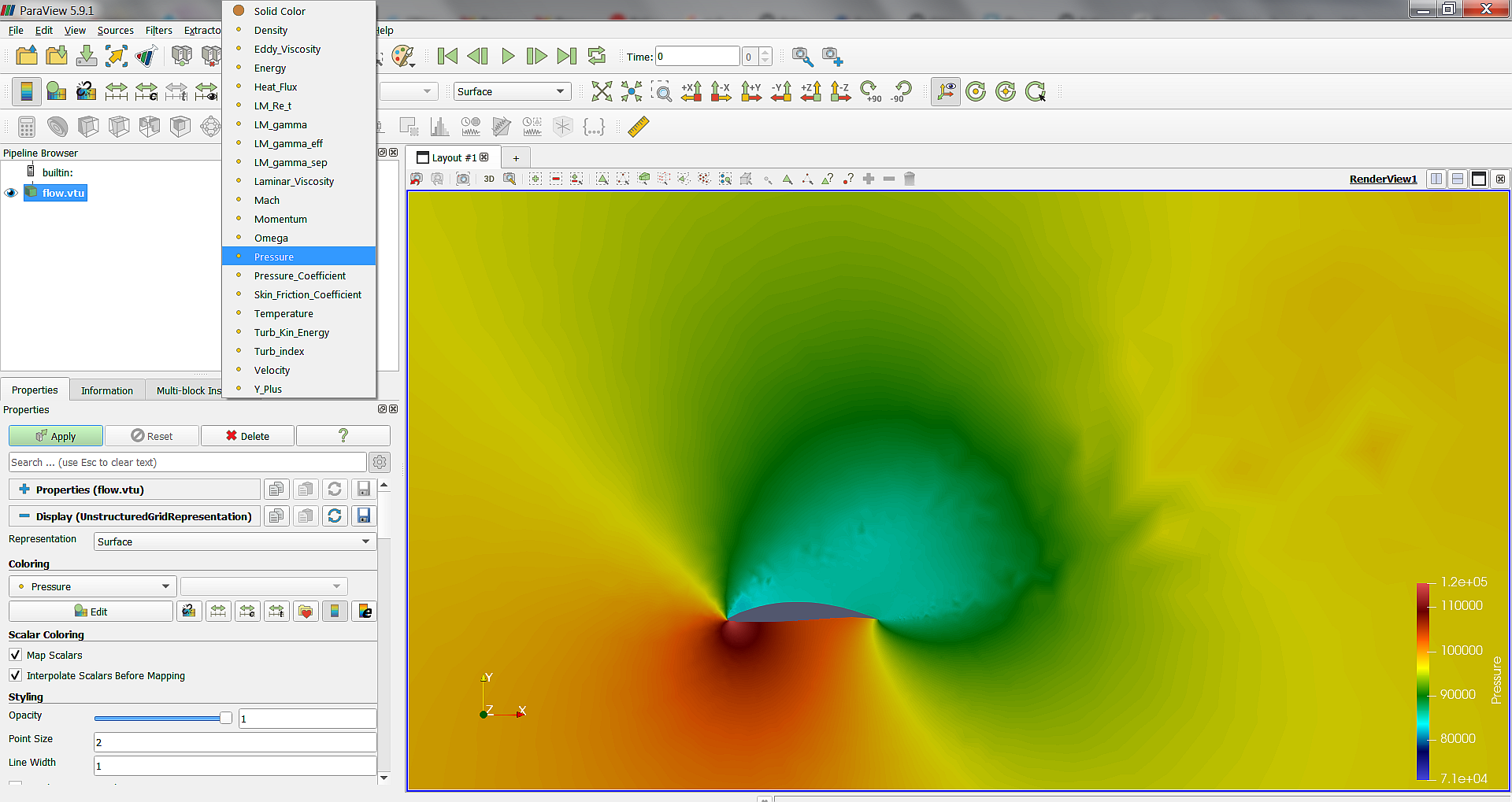
Task: Click the Capture Screenshot camera icon
Action: point(463,179)
